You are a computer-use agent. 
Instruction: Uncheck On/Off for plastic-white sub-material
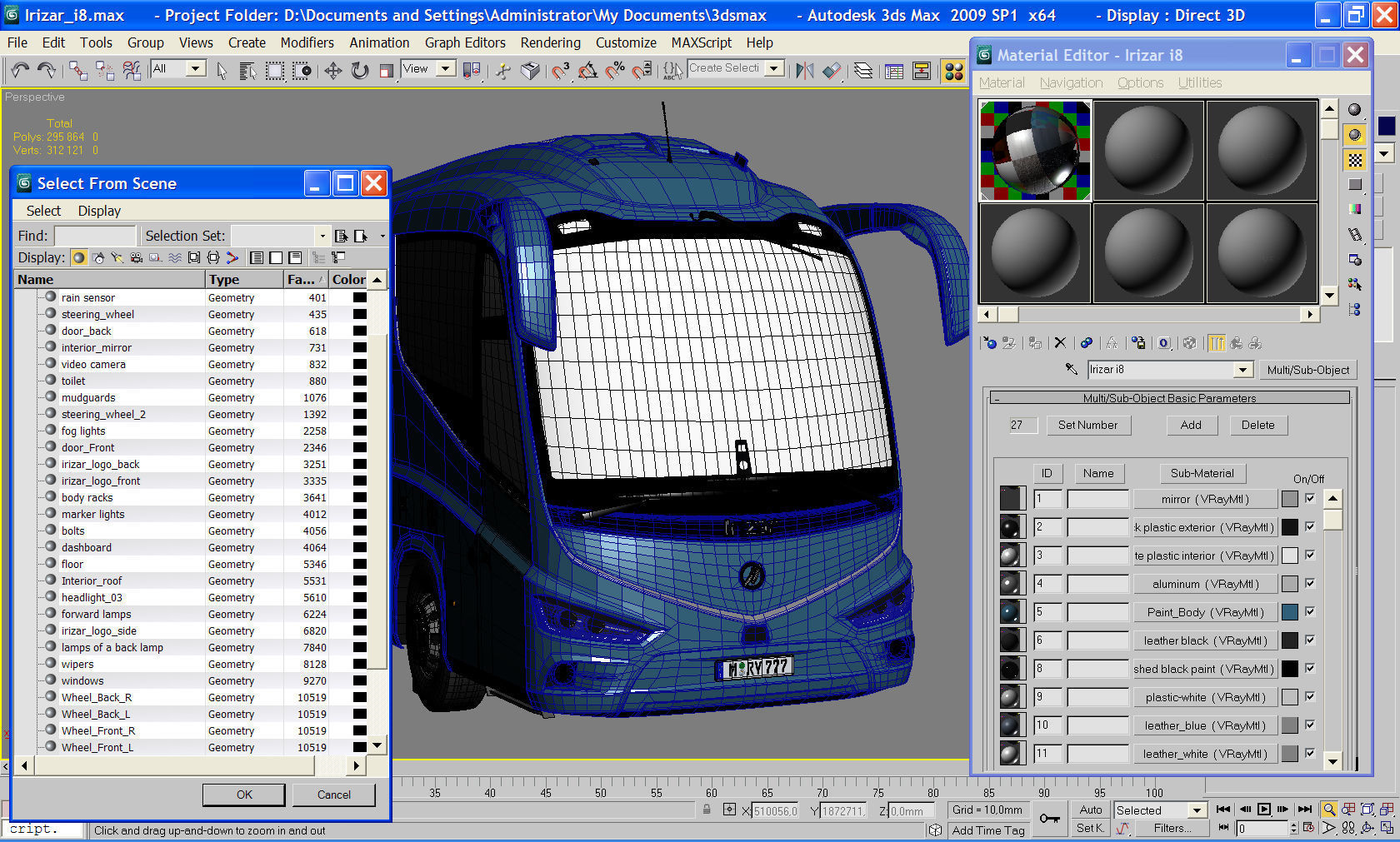pyautogui.click(x=1310, y=696)
